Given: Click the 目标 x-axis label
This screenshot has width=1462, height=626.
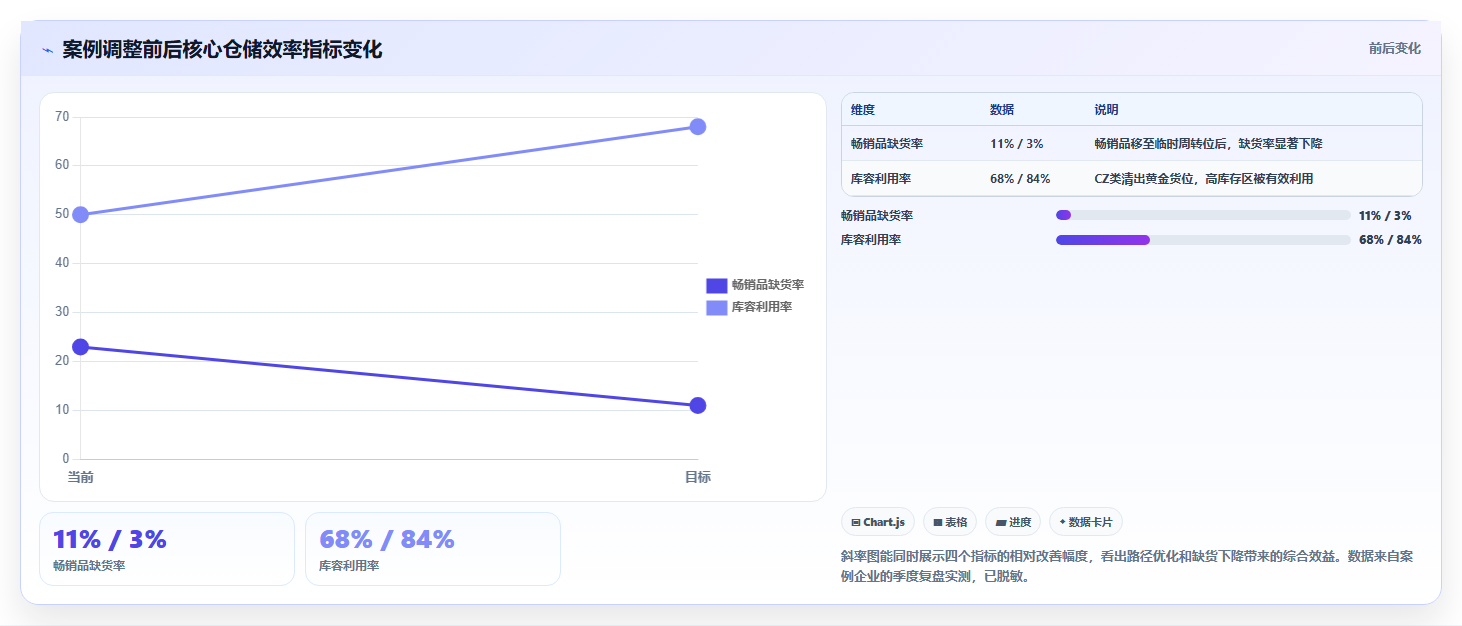Looking at the screenshot, I should click(698, 477).
